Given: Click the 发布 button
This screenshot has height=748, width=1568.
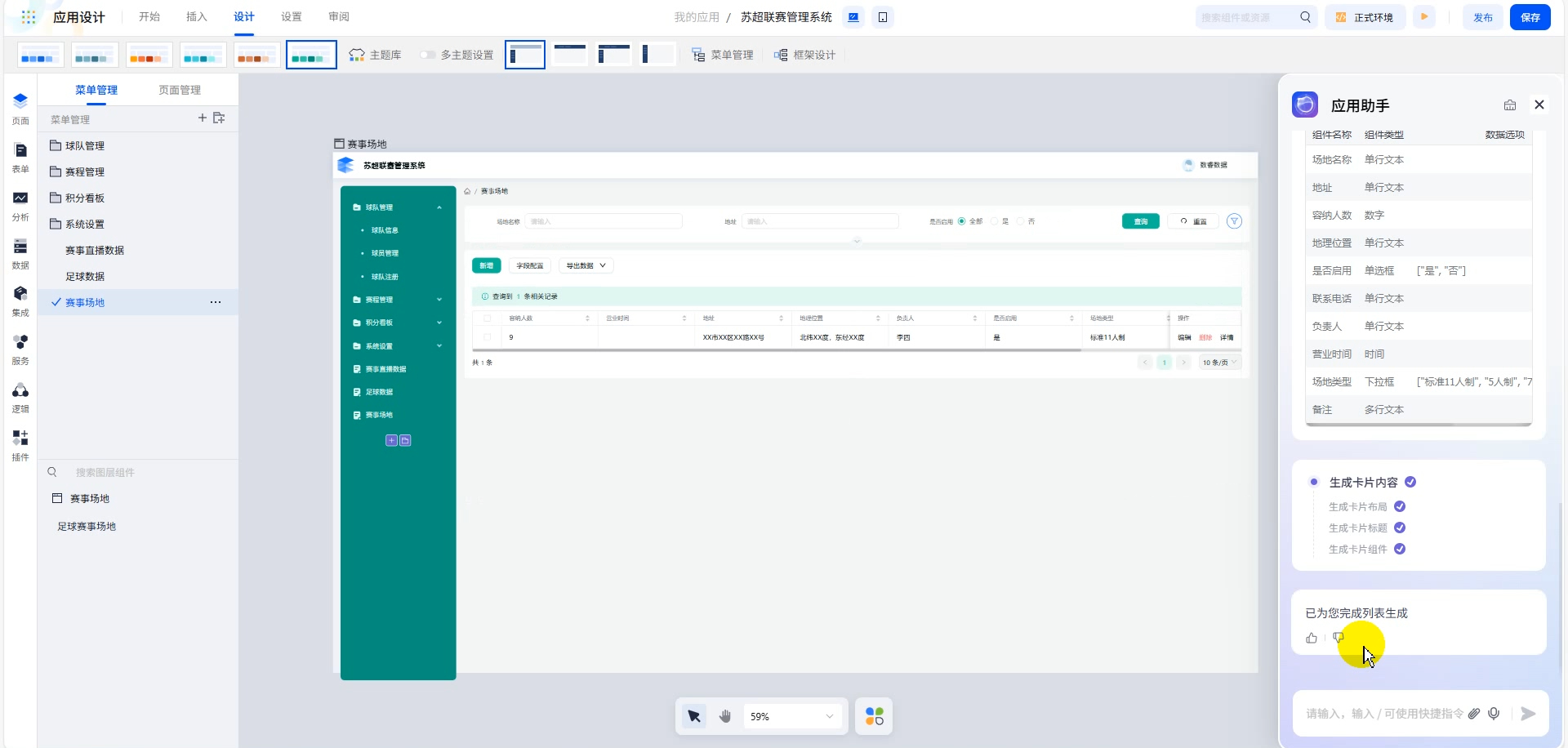Looking at the screenshot, I should click(x=1482, y=17).
